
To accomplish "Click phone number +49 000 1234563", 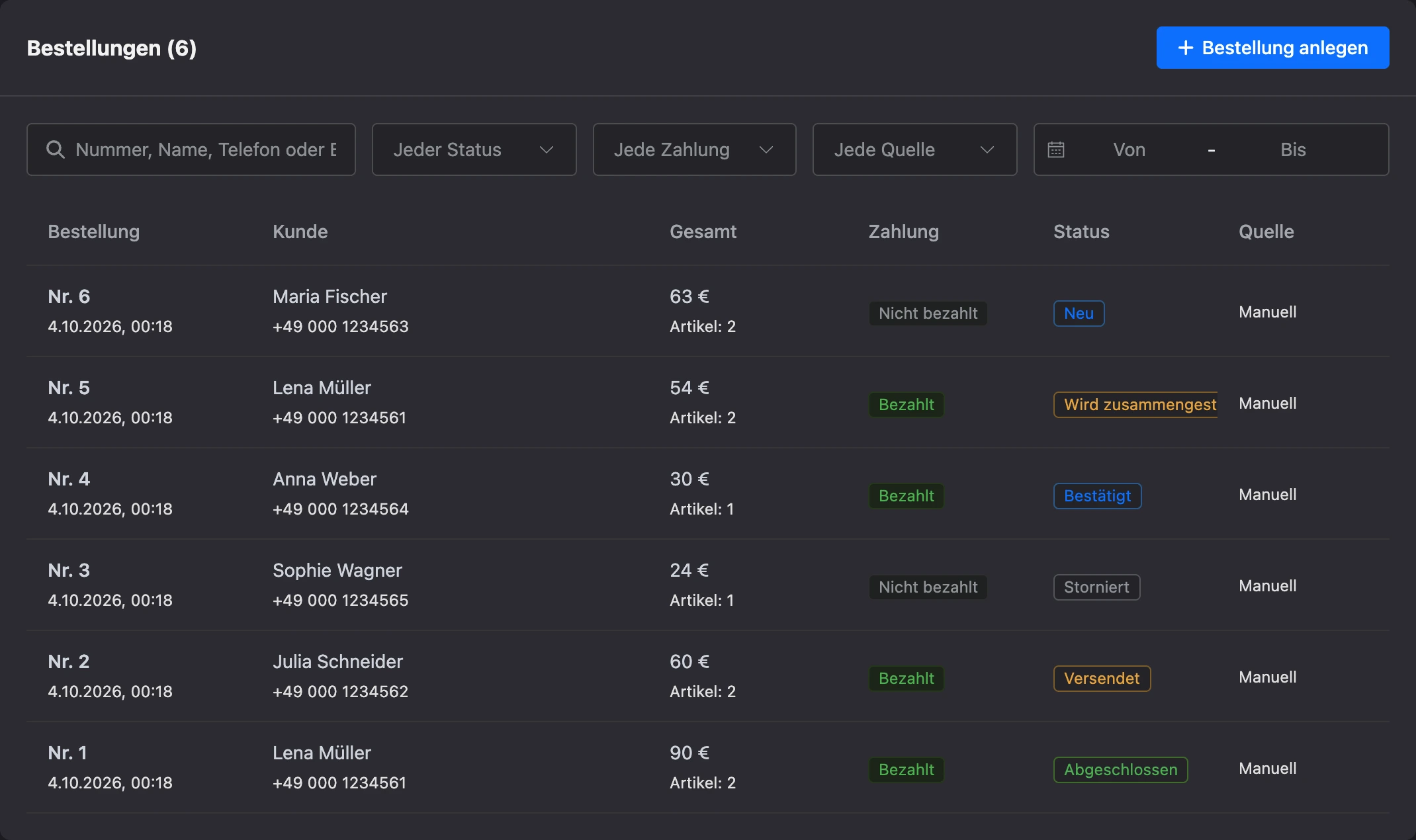I will pyautogui.click(x=341, y=326).
